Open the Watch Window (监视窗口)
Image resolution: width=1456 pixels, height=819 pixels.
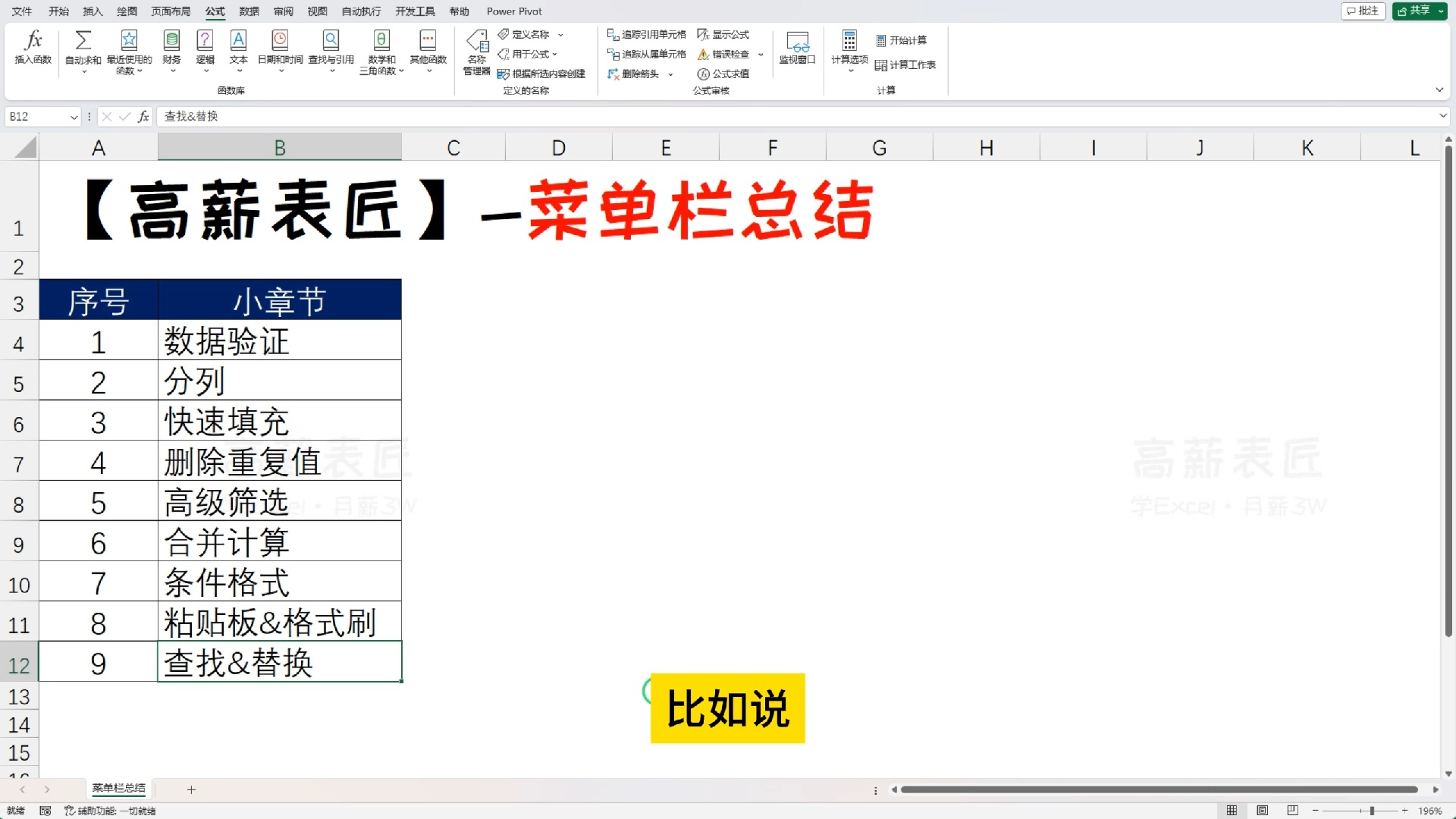(797, 47)
